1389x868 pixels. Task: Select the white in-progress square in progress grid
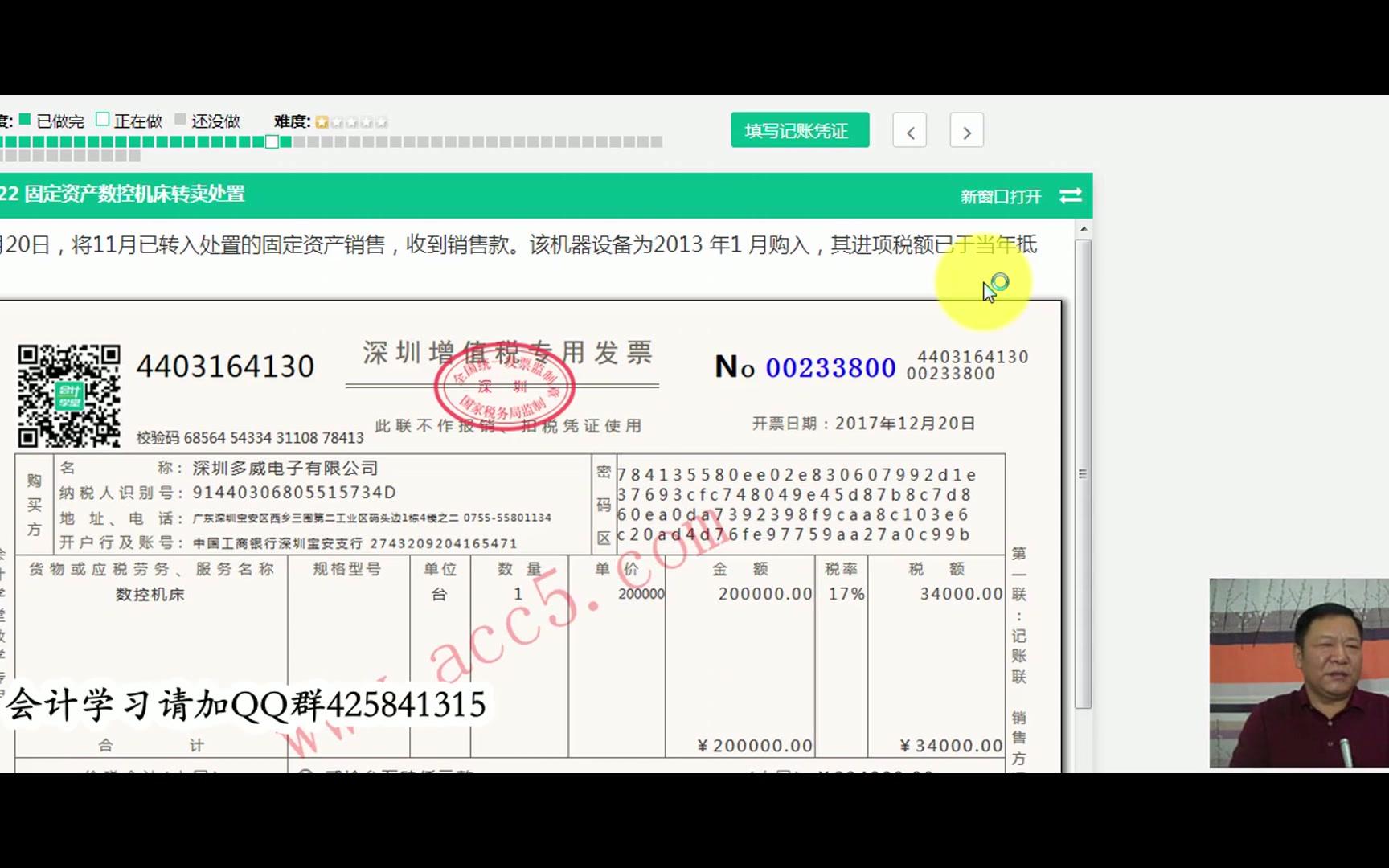(272, 141)
